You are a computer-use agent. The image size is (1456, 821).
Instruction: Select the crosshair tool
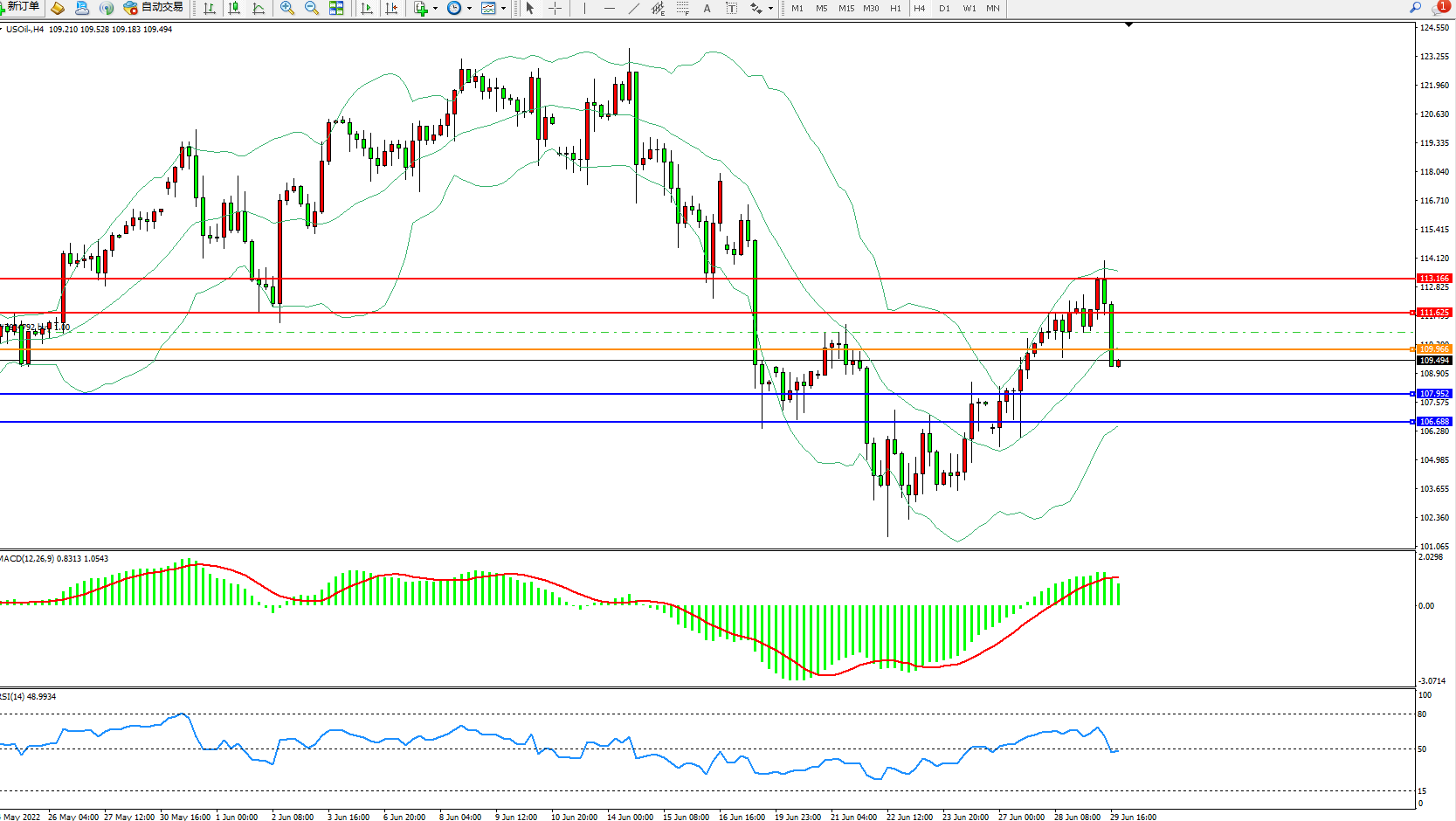555,8
